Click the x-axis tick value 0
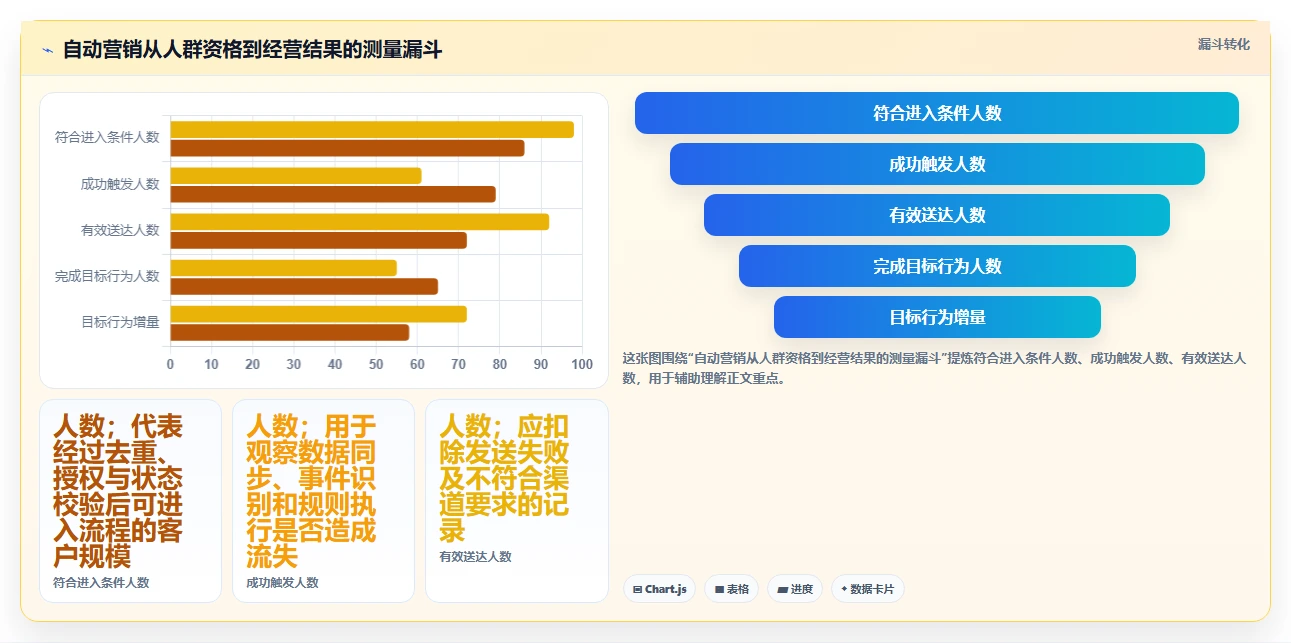Viewport: 1291px width, 643px height. pyautogui.click(x=170, y=364)
